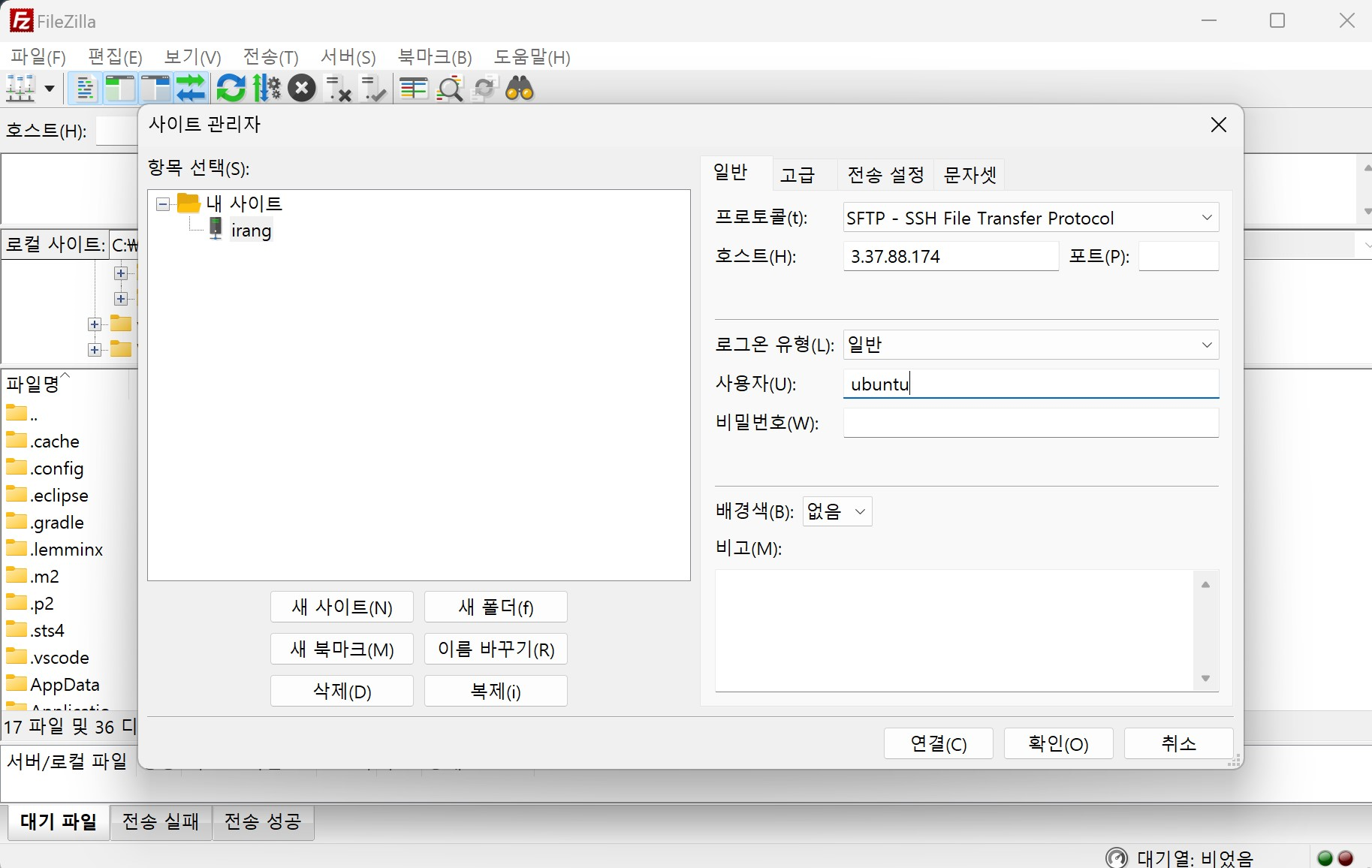Switch to the 전송 실패 queue tab

(x=161, y=821)
